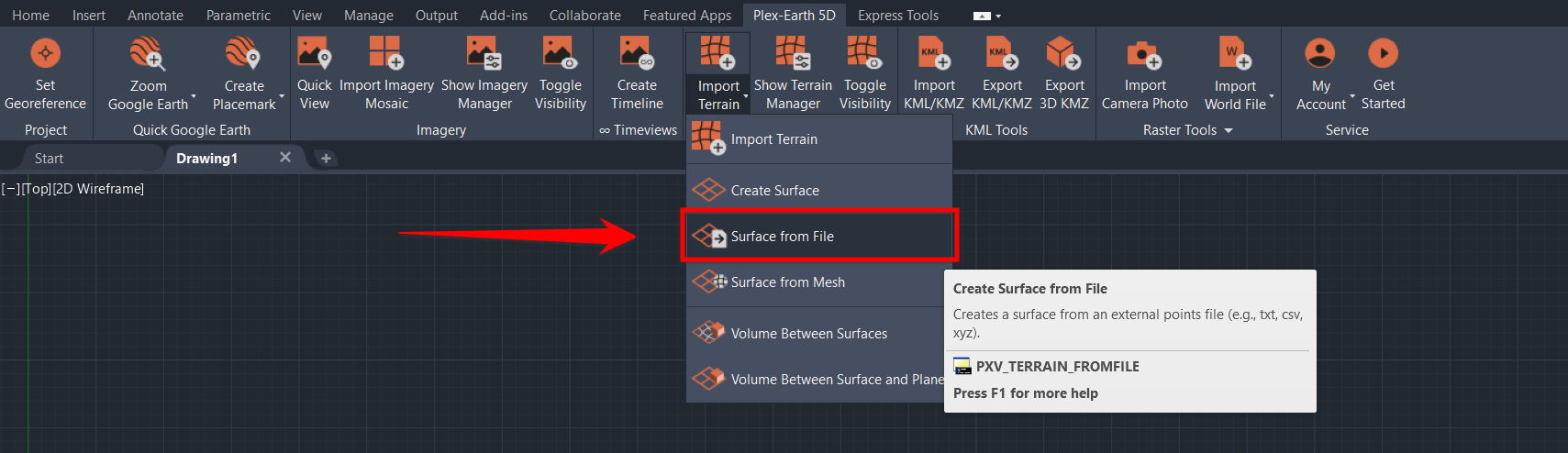Switch to the Insert ribbon tab

(89, 15)
